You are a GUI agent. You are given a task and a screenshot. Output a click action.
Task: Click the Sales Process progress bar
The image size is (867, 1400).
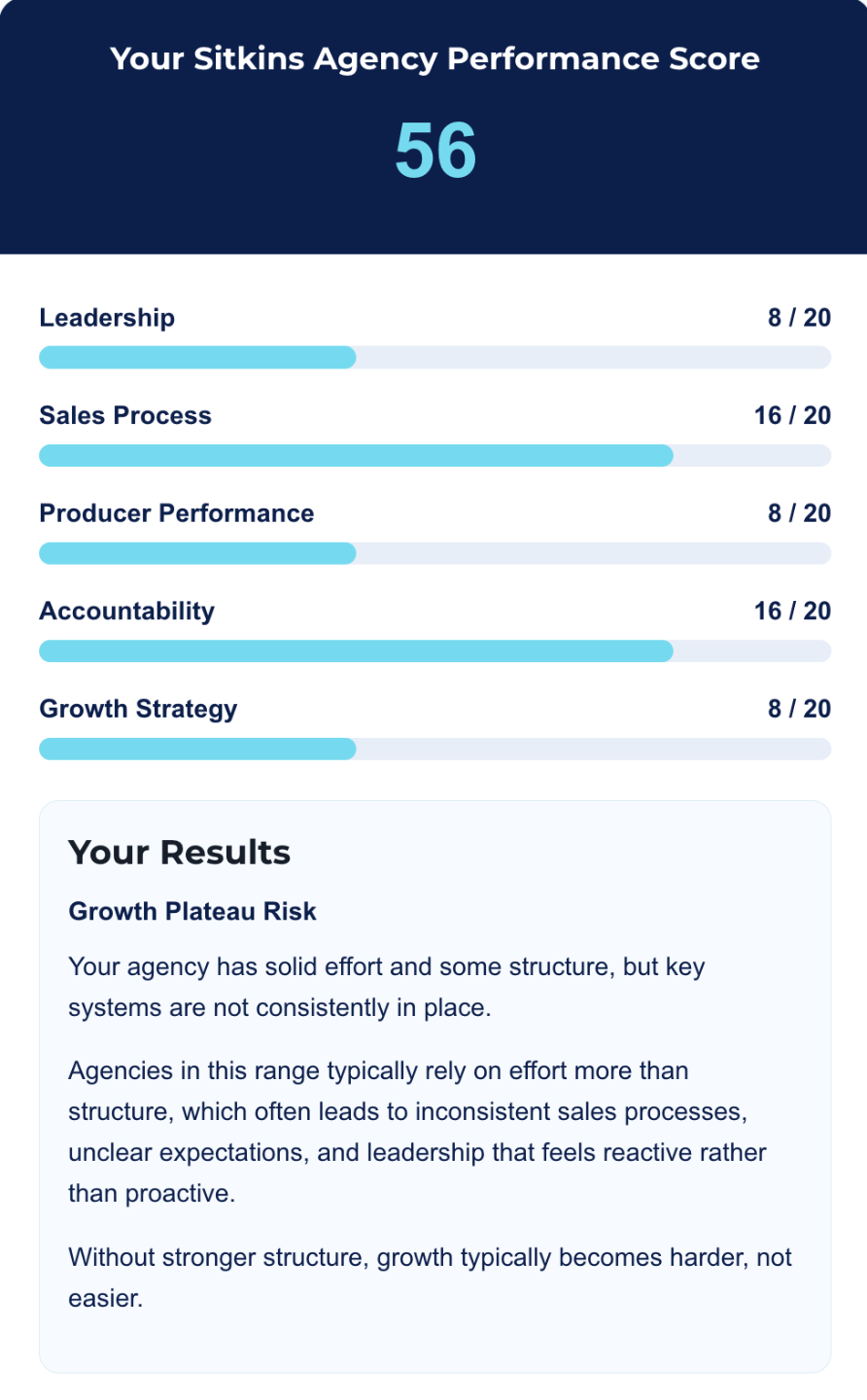point(434,456)
